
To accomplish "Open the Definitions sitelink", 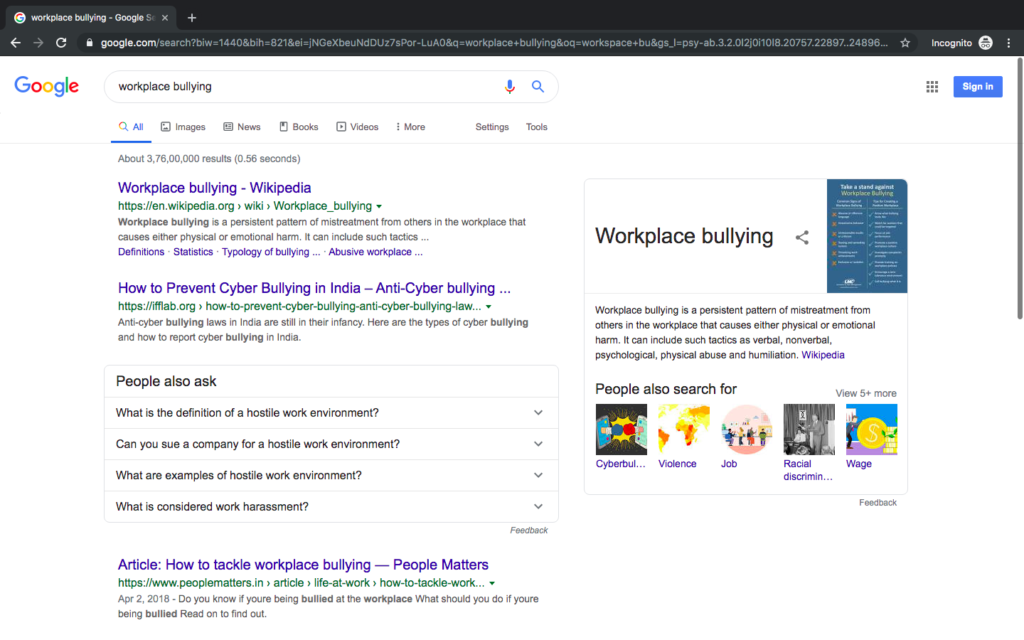I will 141,252.
